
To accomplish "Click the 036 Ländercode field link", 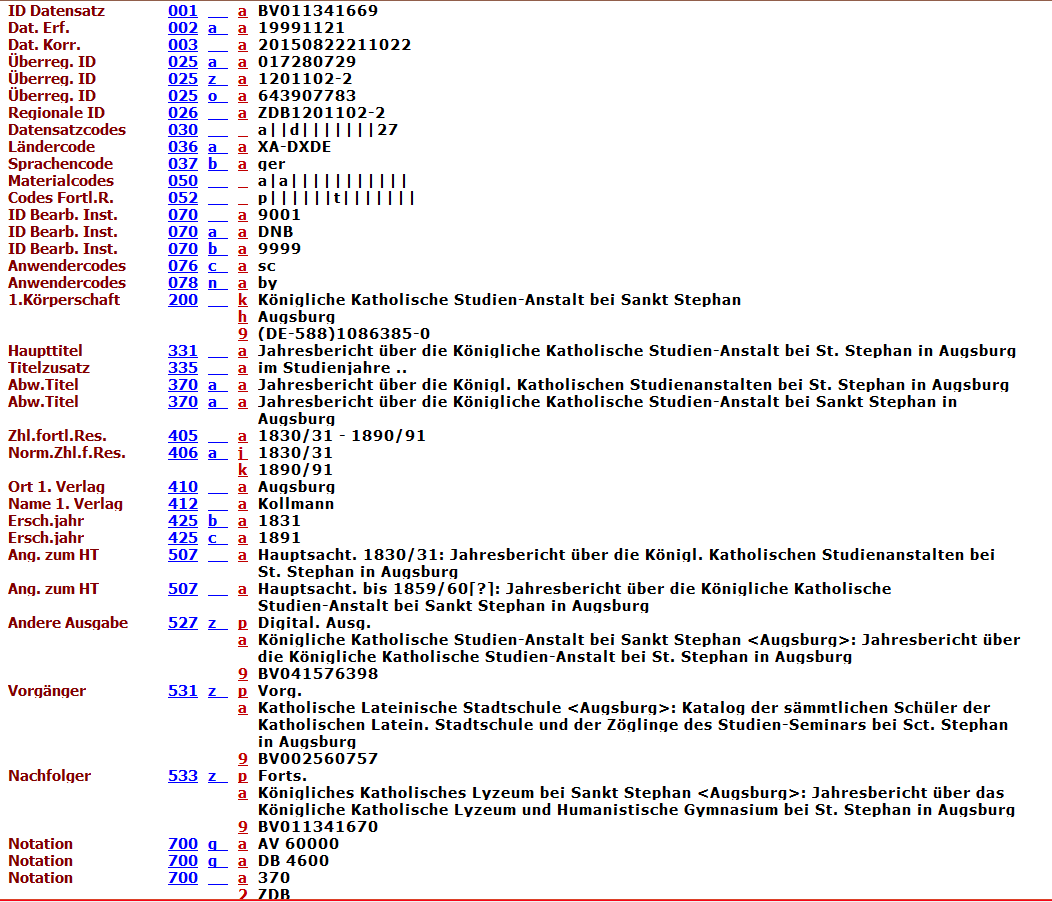I will (183, 147).
